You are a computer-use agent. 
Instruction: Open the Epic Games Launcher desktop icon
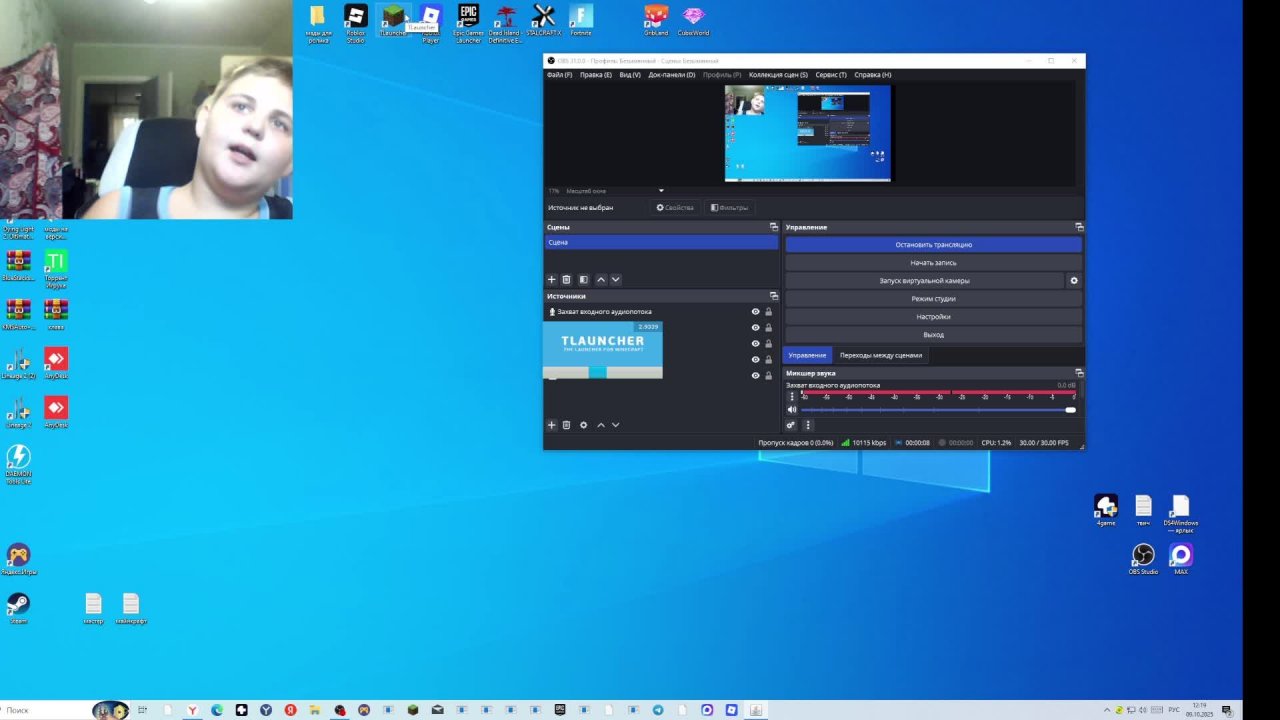point(468,23)
